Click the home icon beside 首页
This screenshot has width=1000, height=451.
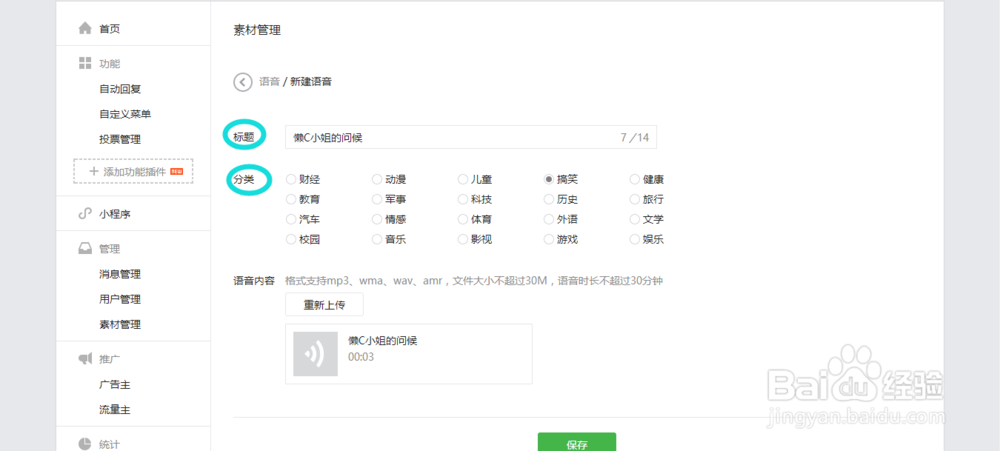click(85, 29)
